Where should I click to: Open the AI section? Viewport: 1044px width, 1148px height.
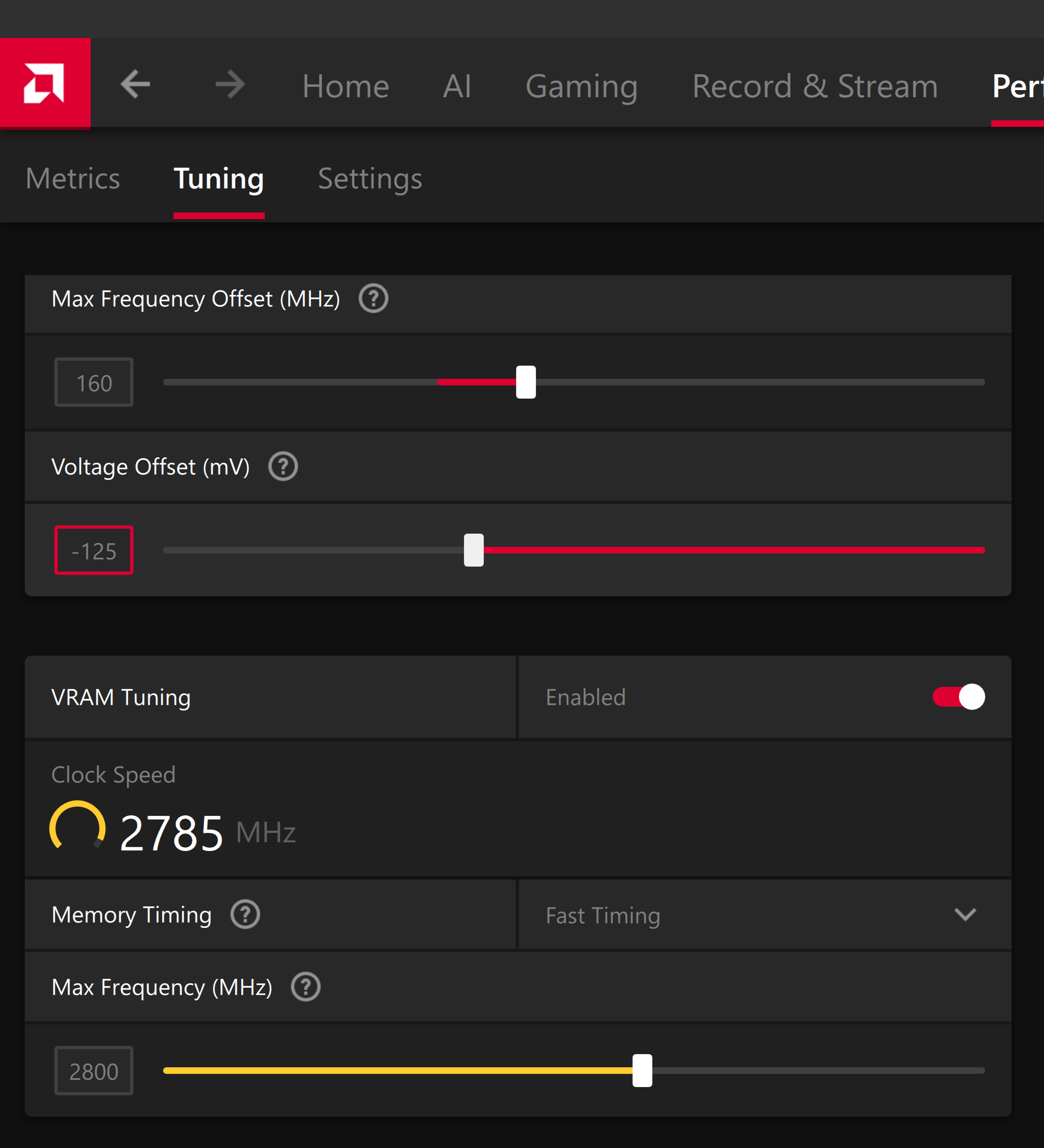(x=457, y=86)
